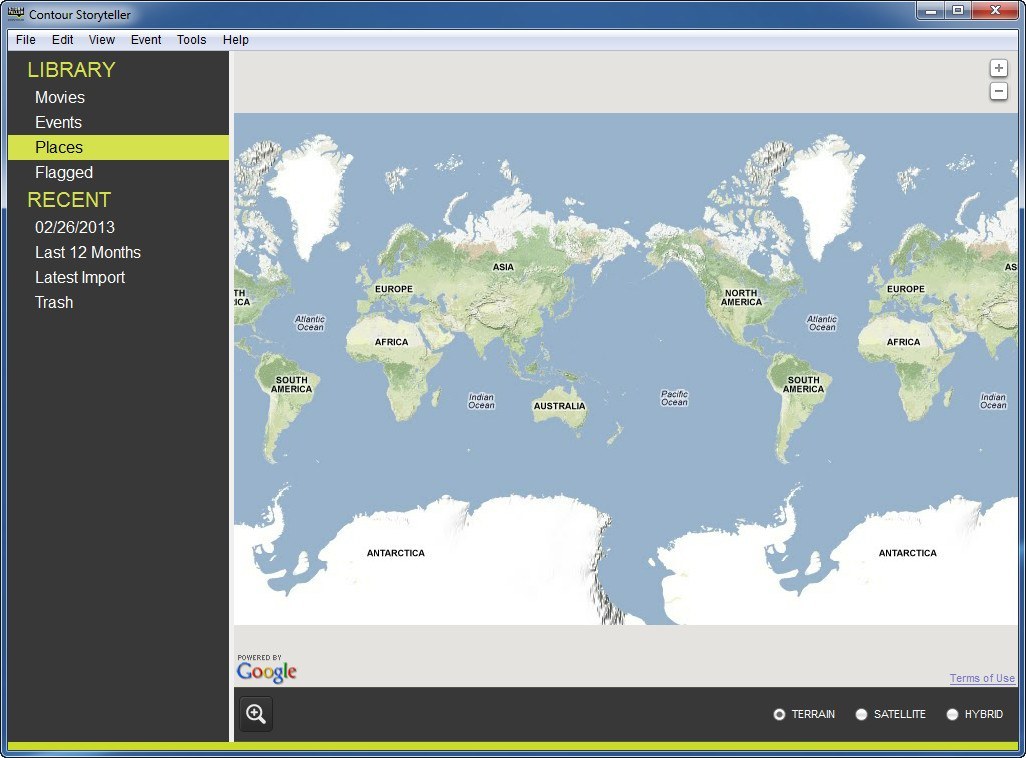Select the 02/26/2013 recent entry
Screen dimensions: 1026x758
[x=75, y=227]
